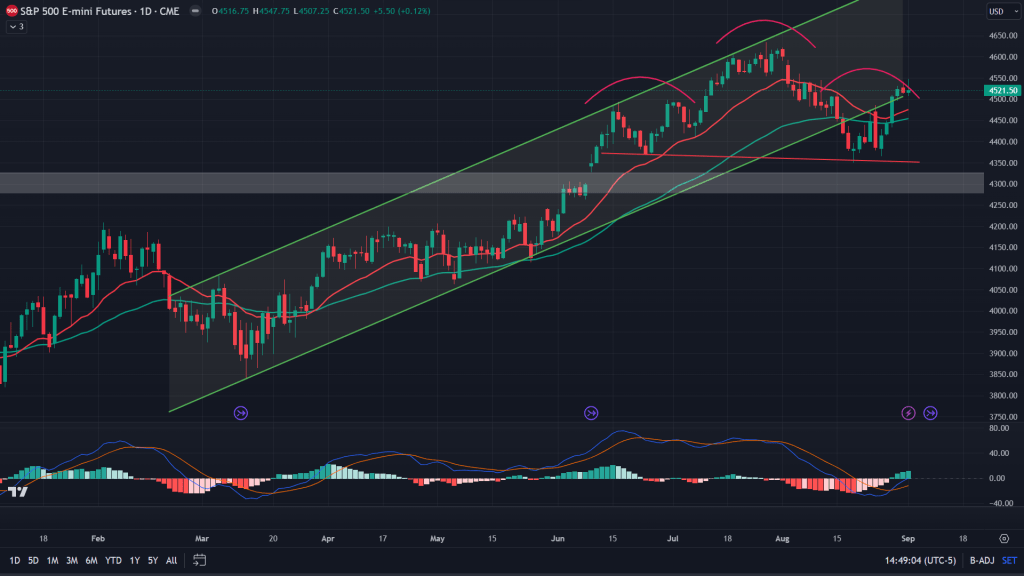Open the Go to date calendar icon
The width and height of the screenshot is (1024, 576).
[x=200, y=560]
